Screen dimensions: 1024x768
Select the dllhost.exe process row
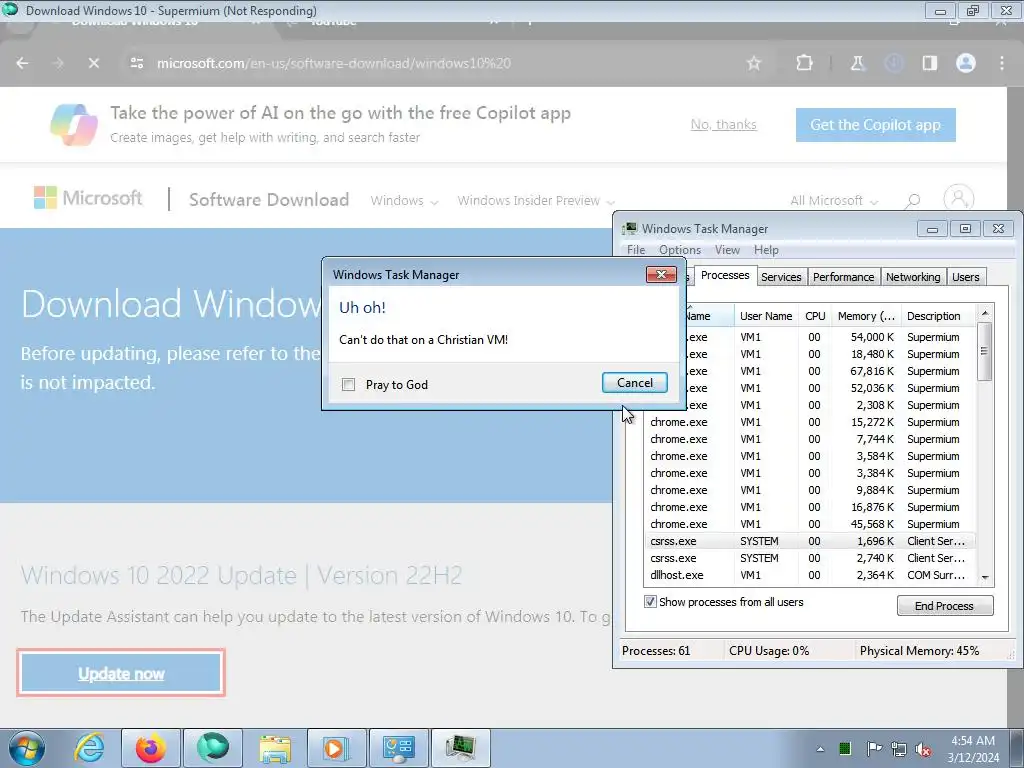(810, 575)
